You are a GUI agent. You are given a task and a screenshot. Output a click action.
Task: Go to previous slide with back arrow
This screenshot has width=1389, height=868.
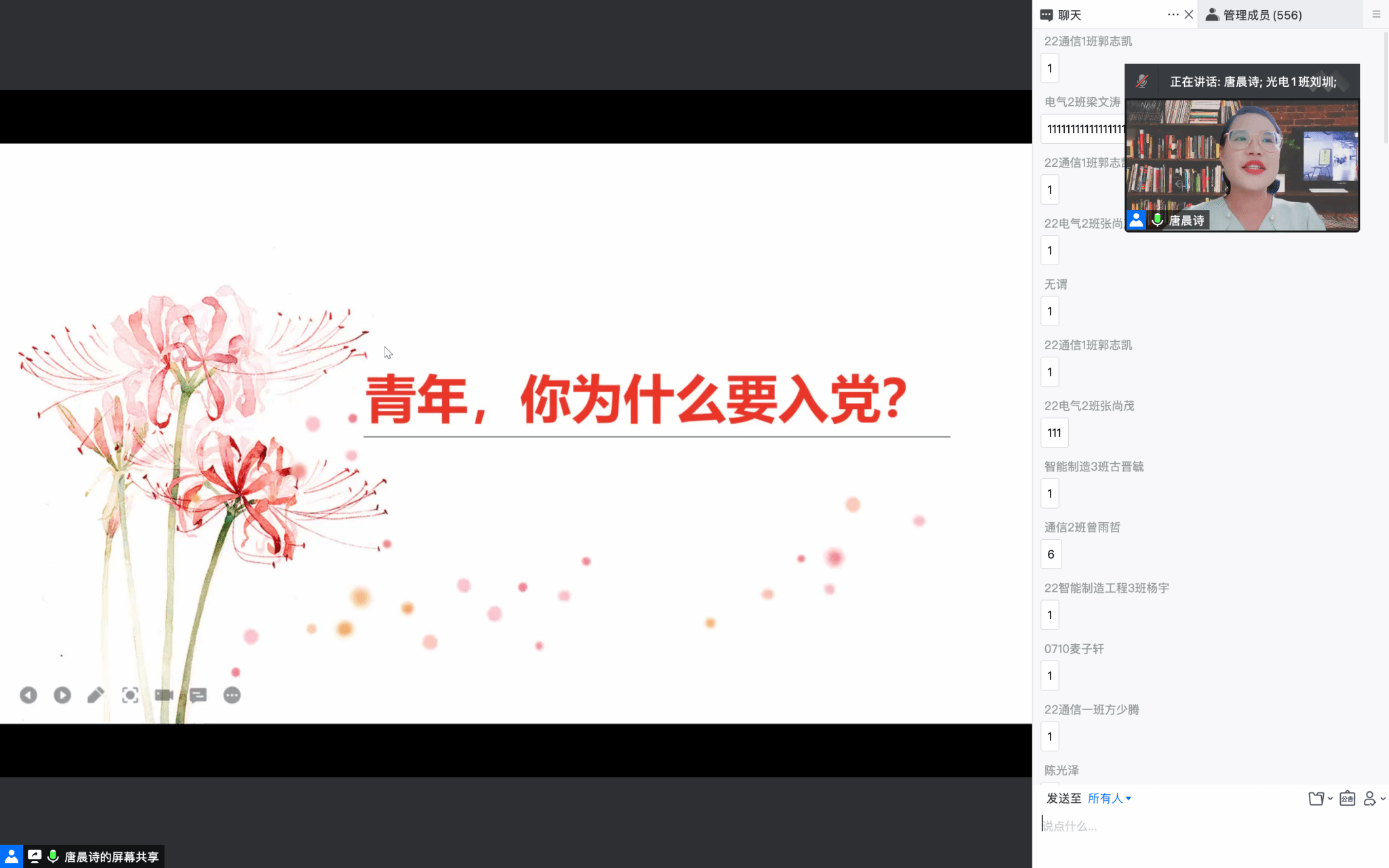28,695
